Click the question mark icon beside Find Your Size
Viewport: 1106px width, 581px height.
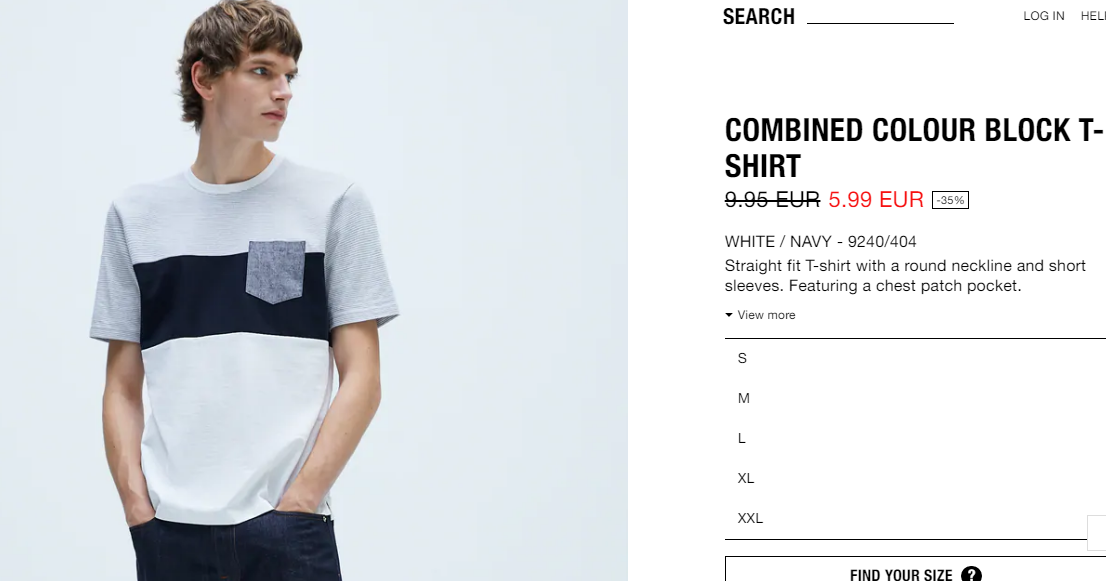point(971,574)
